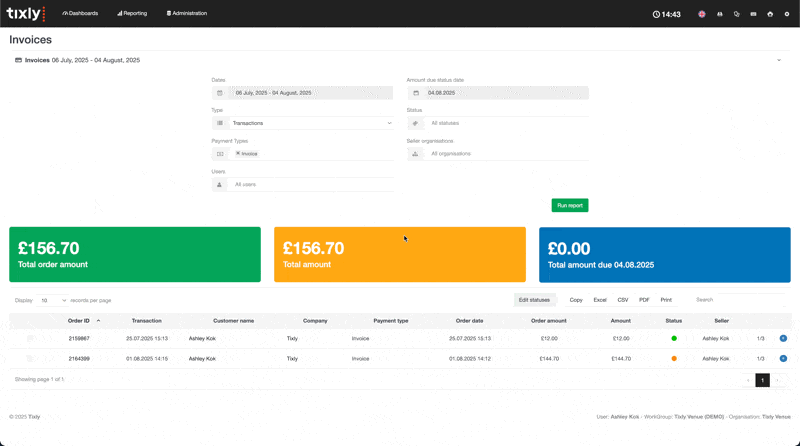Sort by Company column header
The height and width of the screenshot is (446, 800).
click(315, 321)
